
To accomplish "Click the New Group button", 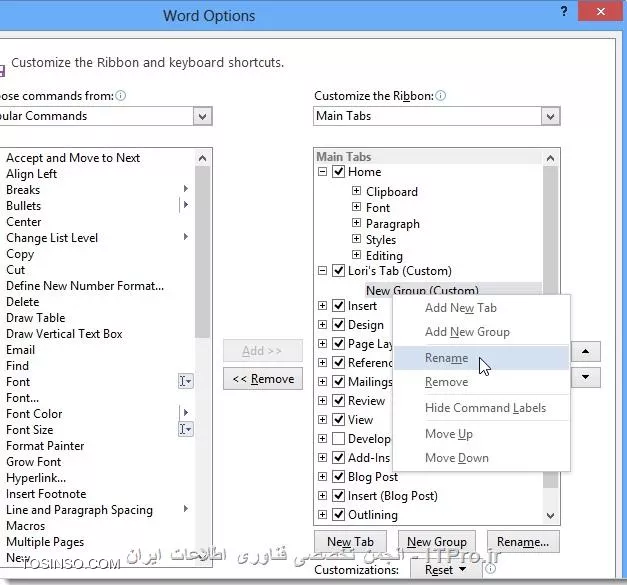I will 437,541.
